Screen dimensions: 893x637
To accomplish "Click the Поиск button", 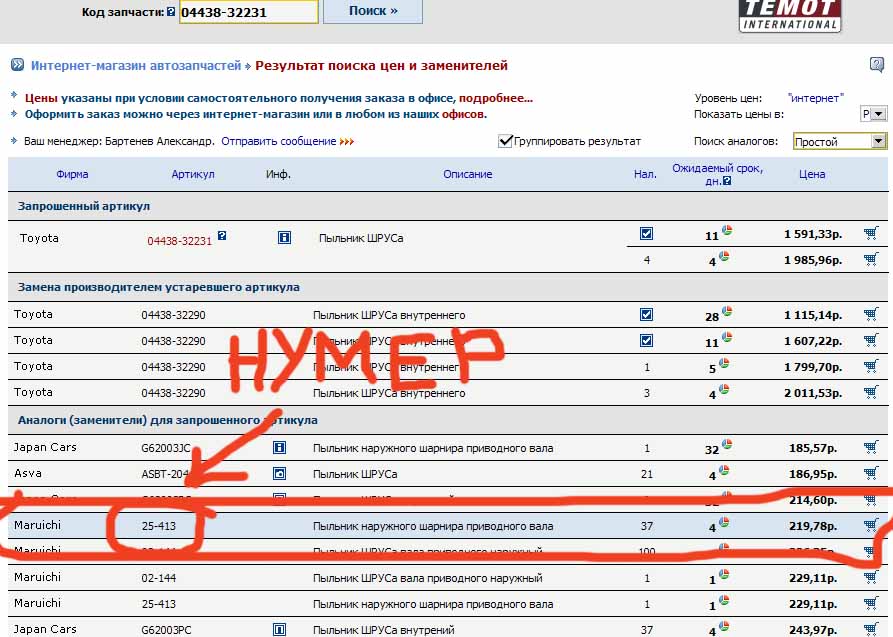I will click(x=373, y=11).
